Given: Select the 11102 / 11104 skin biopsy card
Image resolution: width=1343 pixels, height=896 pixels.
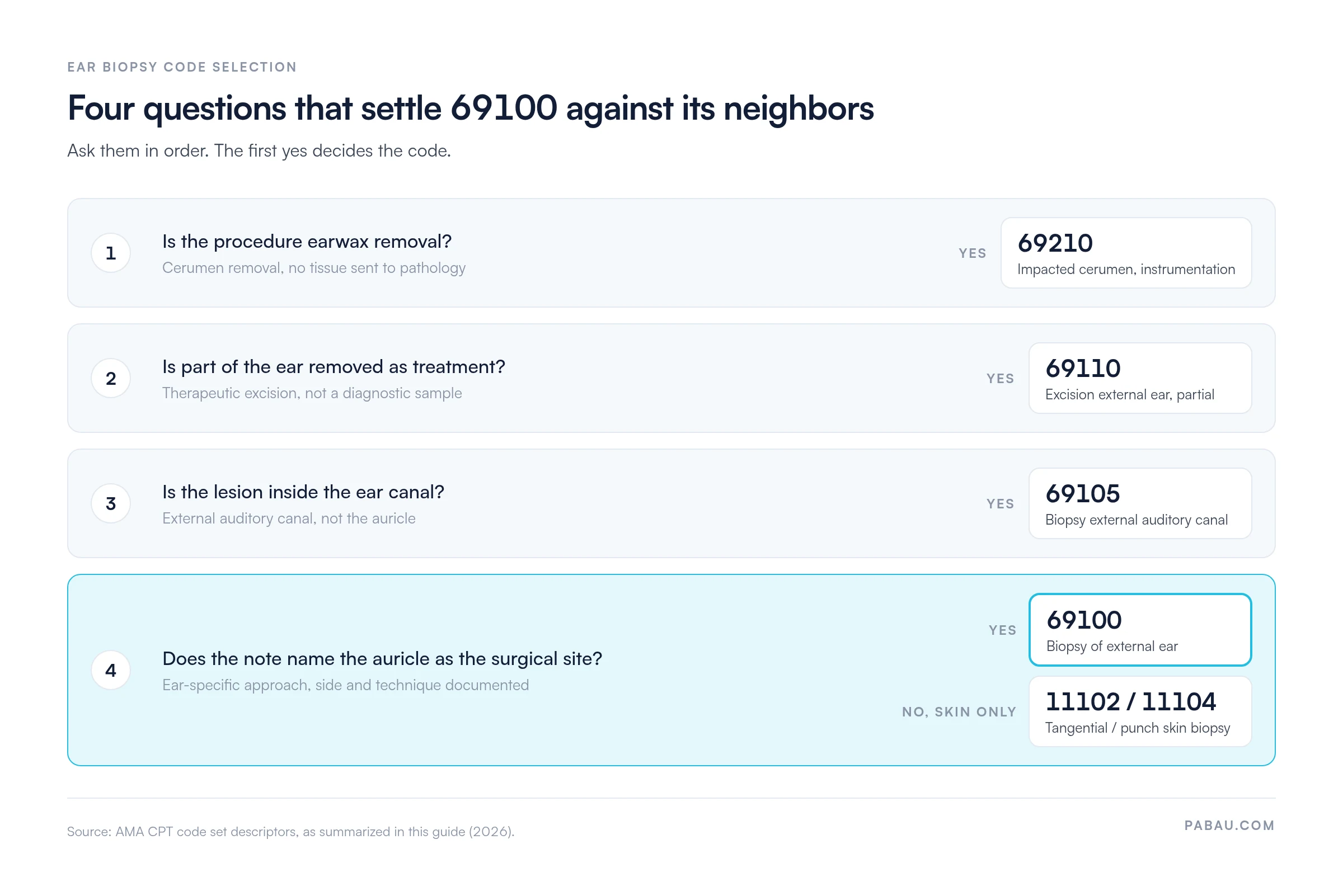Looking at the screenshot, I should click(x=1139, y=711).
